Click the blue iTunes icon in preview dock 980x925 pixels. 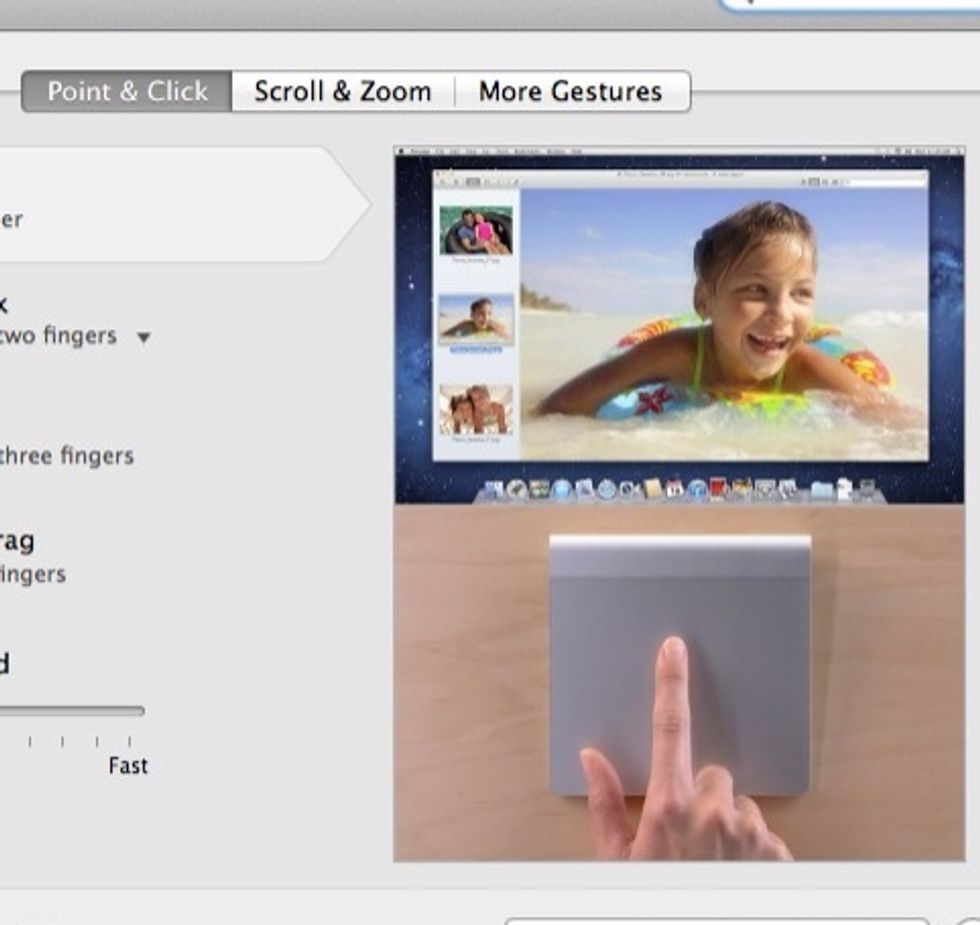tap(697, 490)
